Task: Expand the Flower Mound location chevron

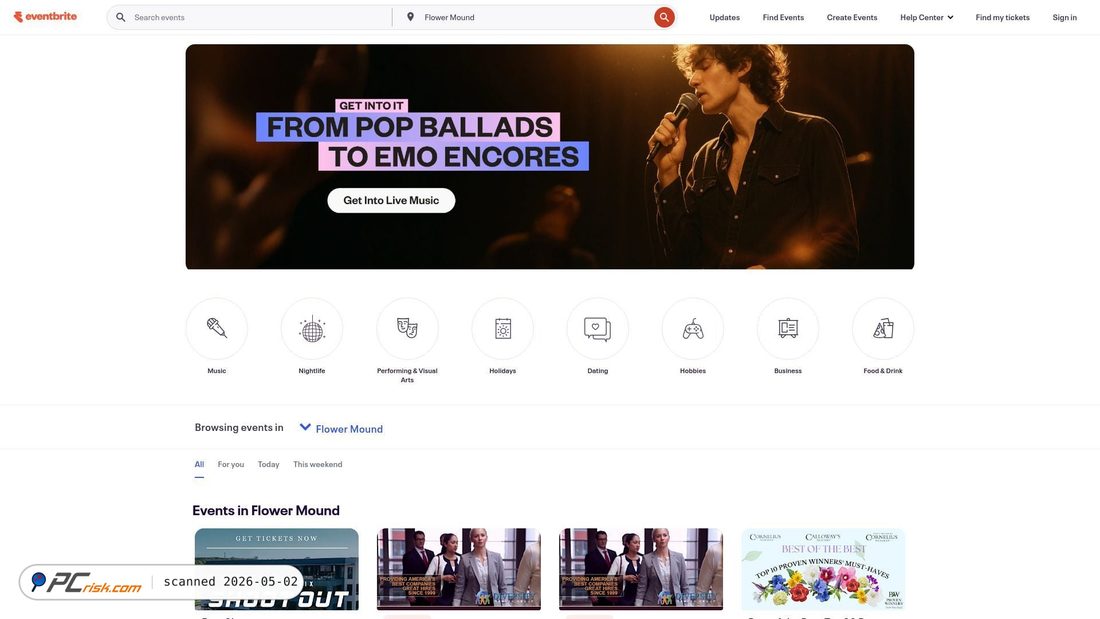Action: 305,427
